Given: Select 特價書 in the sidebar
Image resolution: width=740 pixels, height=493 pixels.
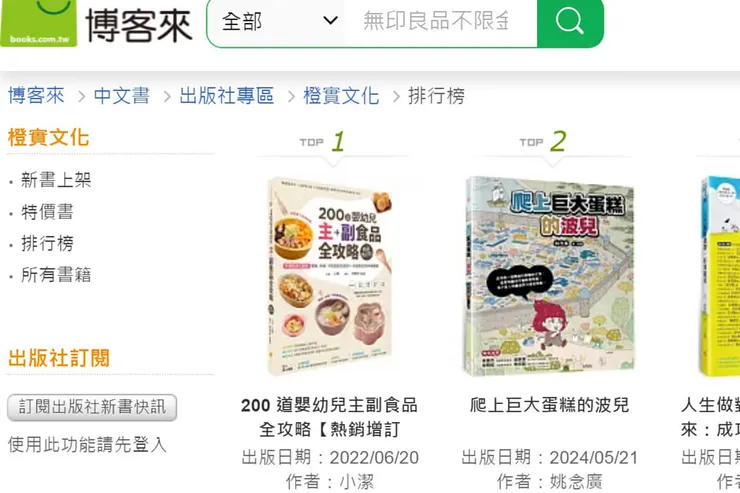Looking at the screenshot, I should click(47, 212).
